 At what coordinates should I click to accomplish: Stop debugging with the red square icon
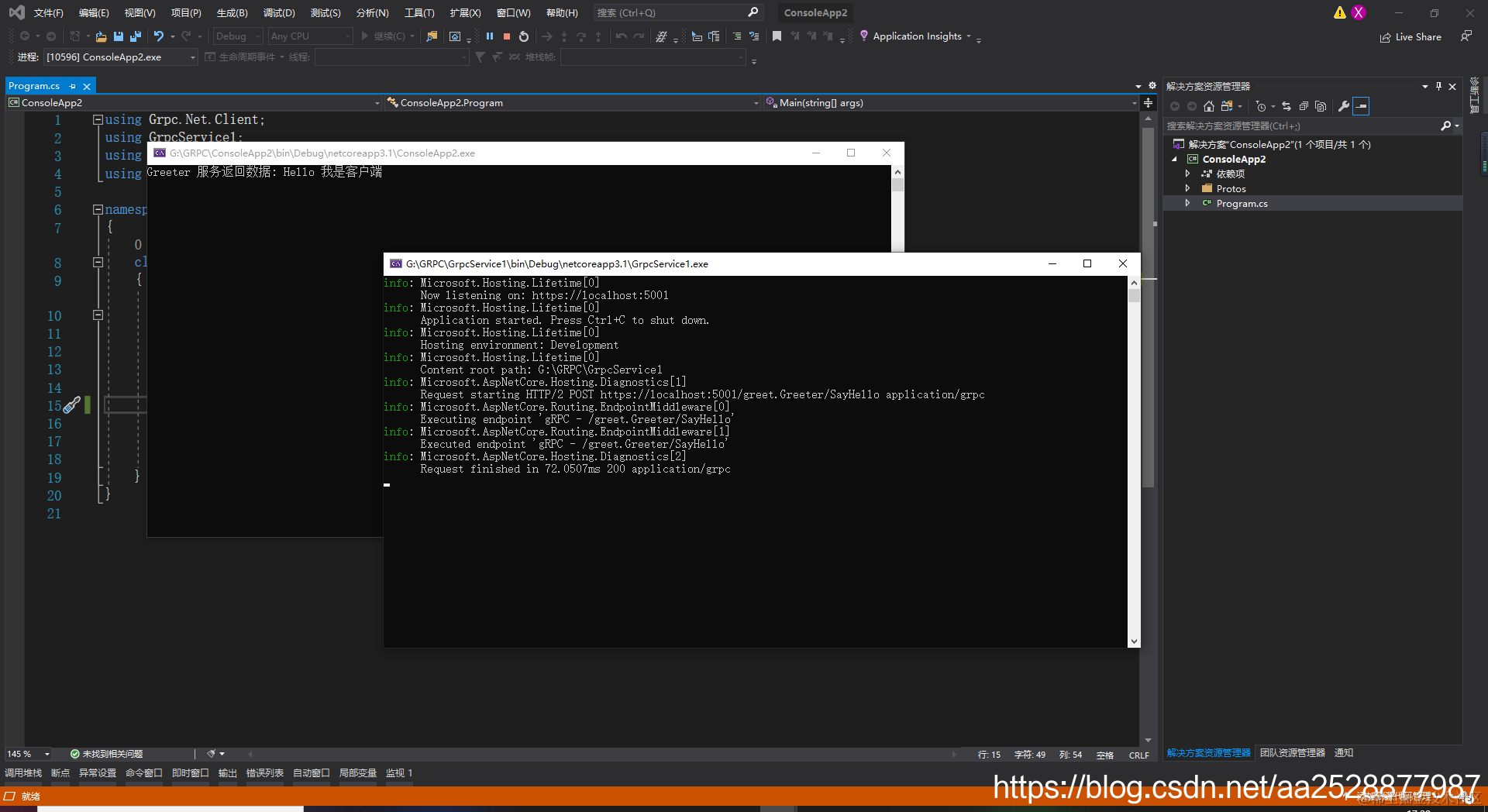507,36
